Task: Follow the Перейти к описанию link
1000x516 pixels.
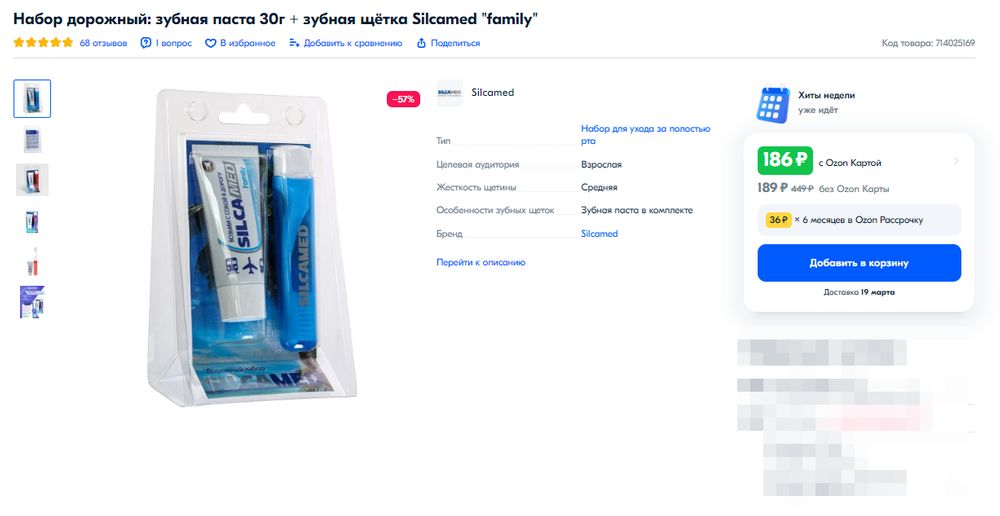Action: 480,262
